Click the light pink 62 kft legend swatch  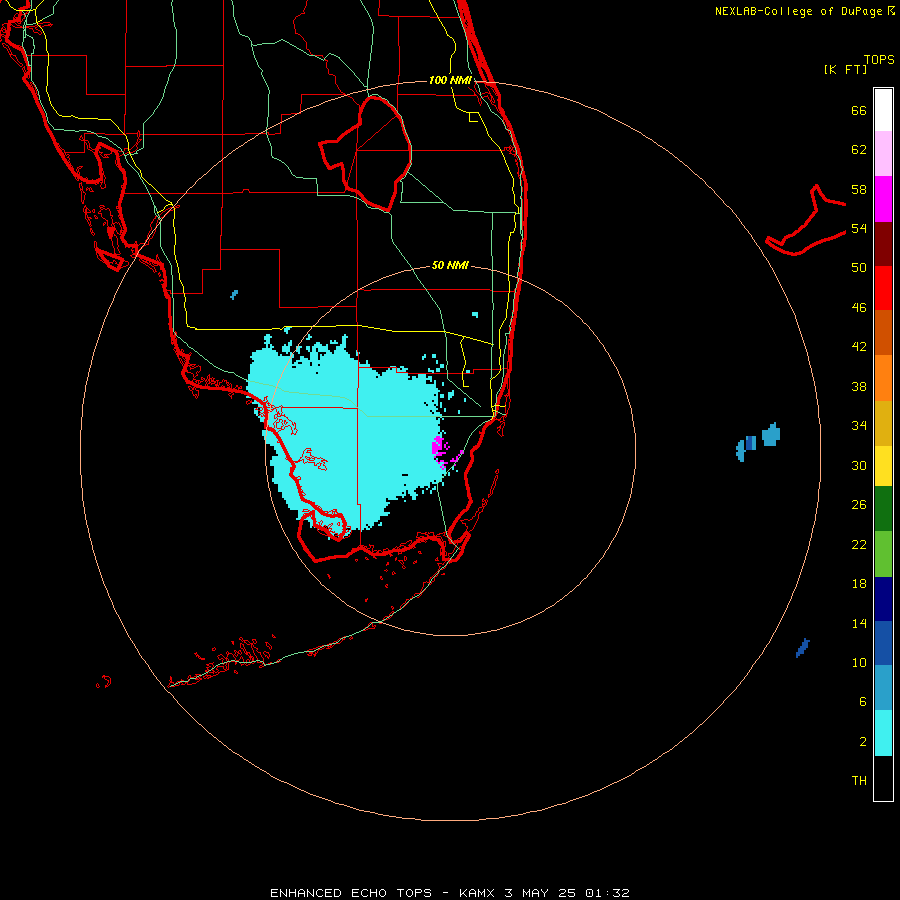pyautogui.click(x=883, y=154)
